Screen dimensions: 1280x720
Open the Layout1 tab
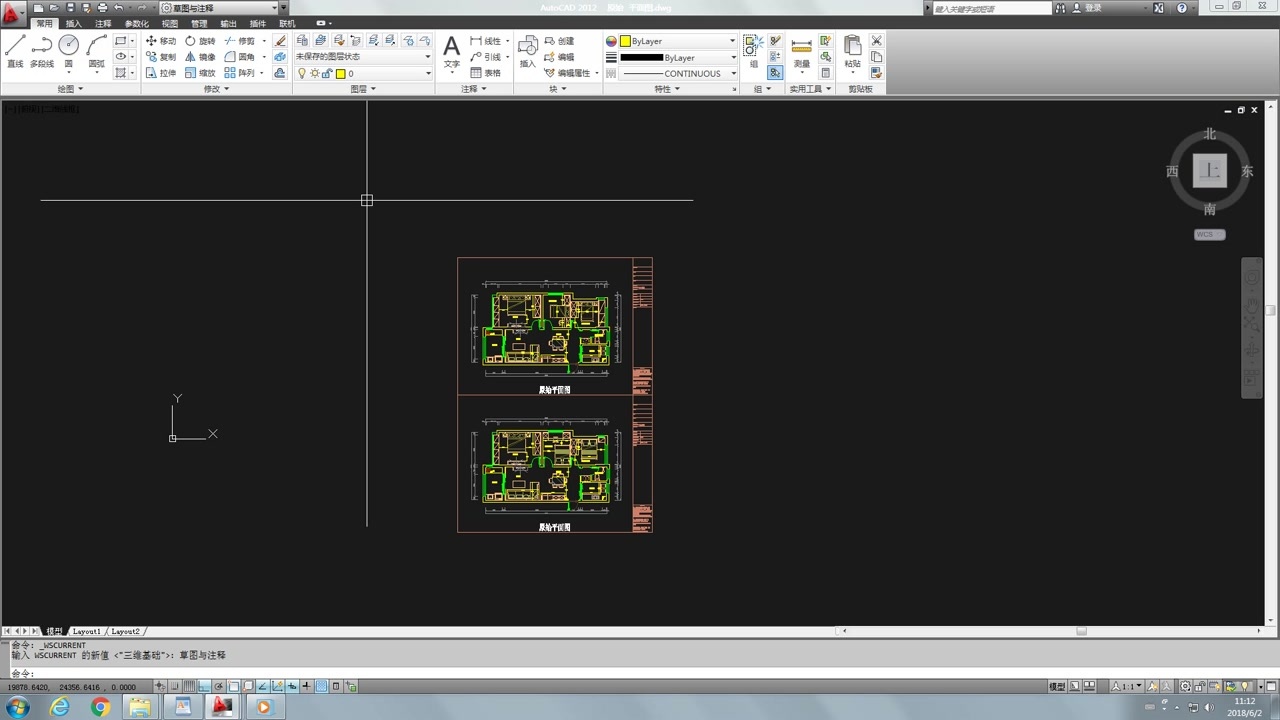pos(86,631)
